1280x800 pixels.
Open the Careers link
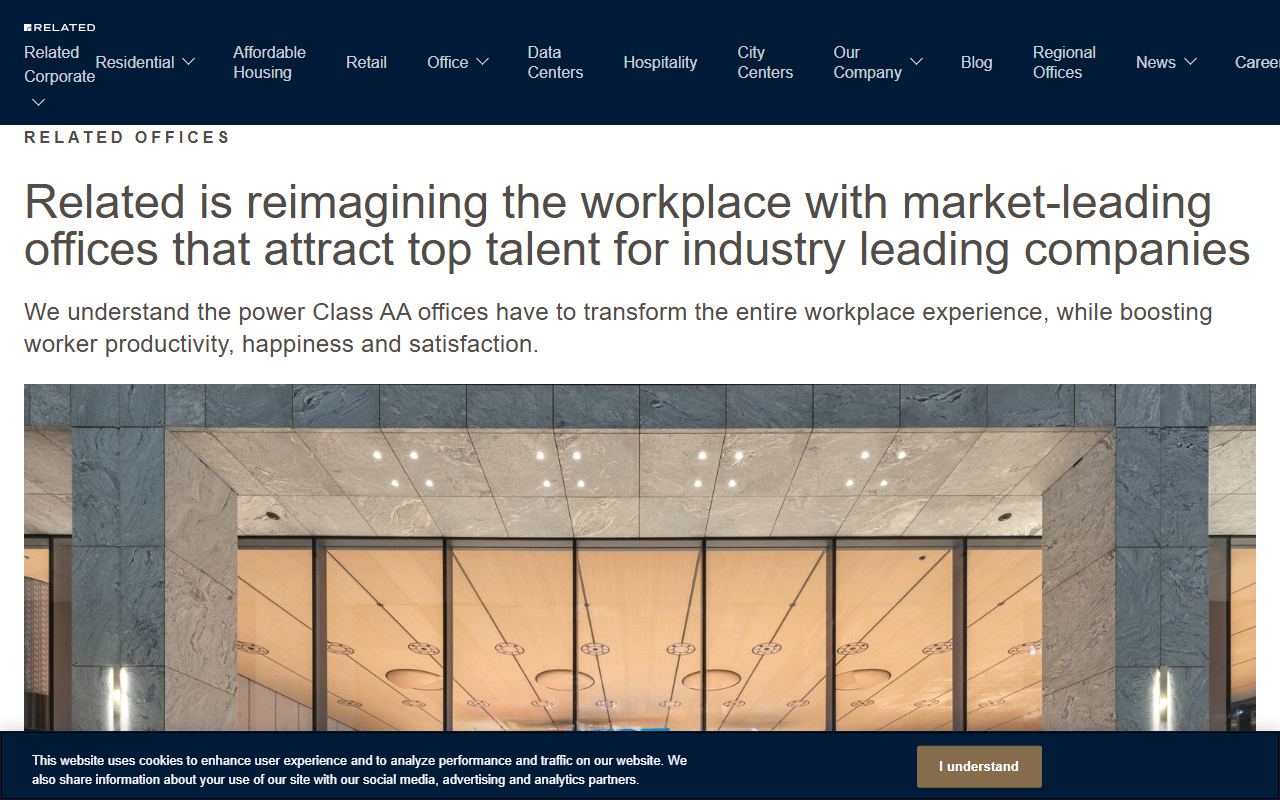[x=1257, y=62]
